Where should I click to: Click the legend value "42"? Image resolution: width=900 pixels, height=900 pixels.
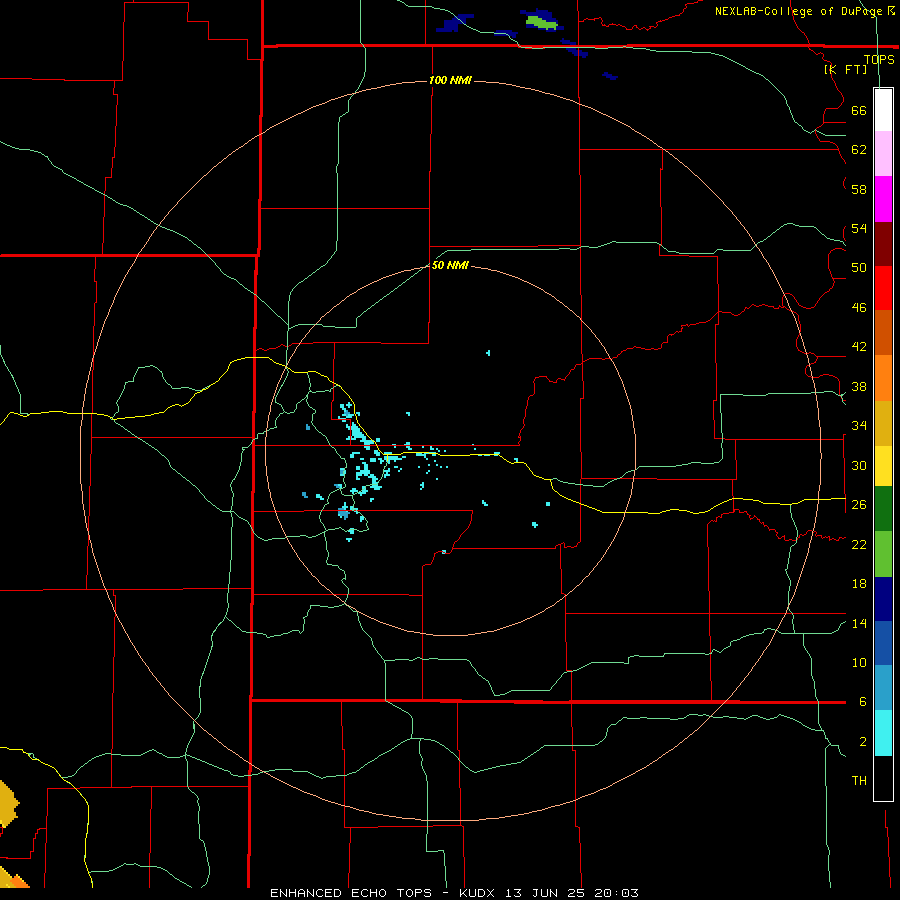tap(859, 347)
